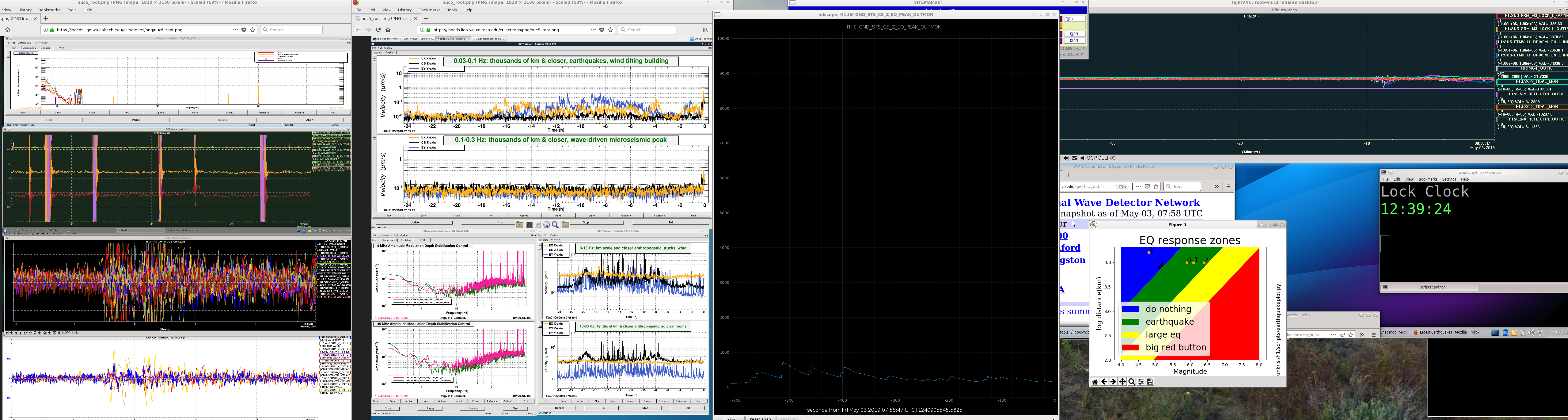Click the home icon in nuc5_root Firefox window

(388, 29)
